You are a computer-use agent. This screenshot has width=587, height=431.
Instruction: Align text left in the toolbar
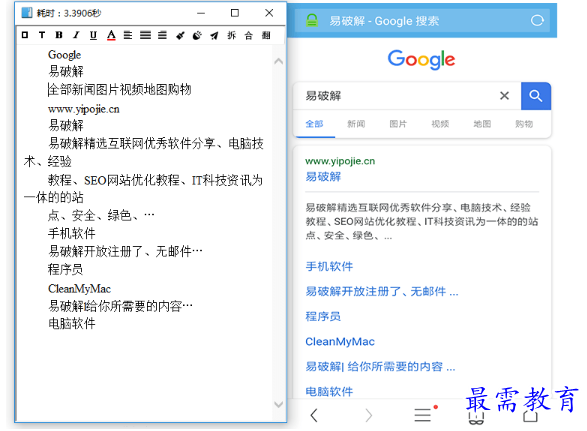[128, 35]
